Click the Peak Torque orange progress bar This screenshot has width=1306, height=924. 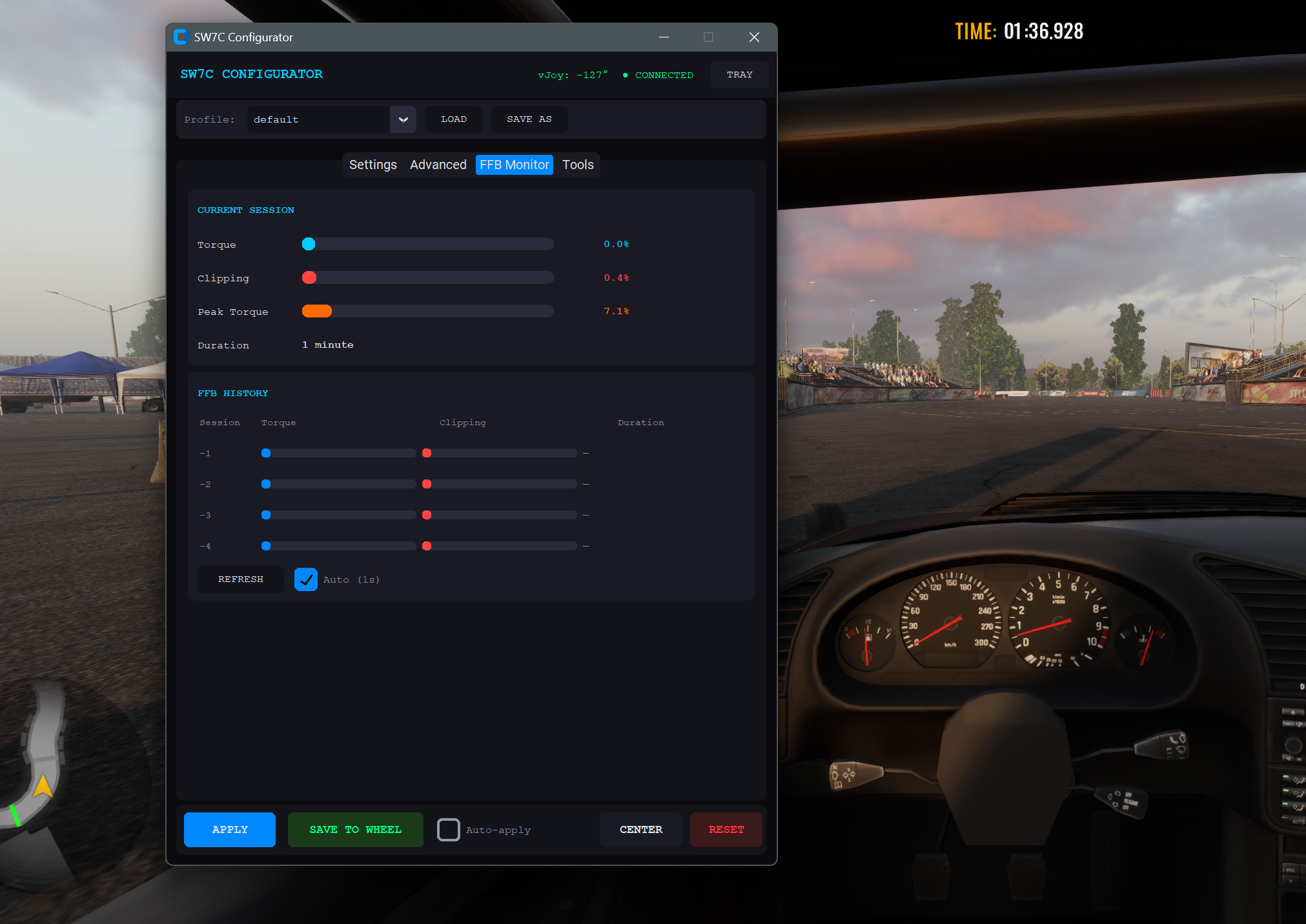point(317,311)
